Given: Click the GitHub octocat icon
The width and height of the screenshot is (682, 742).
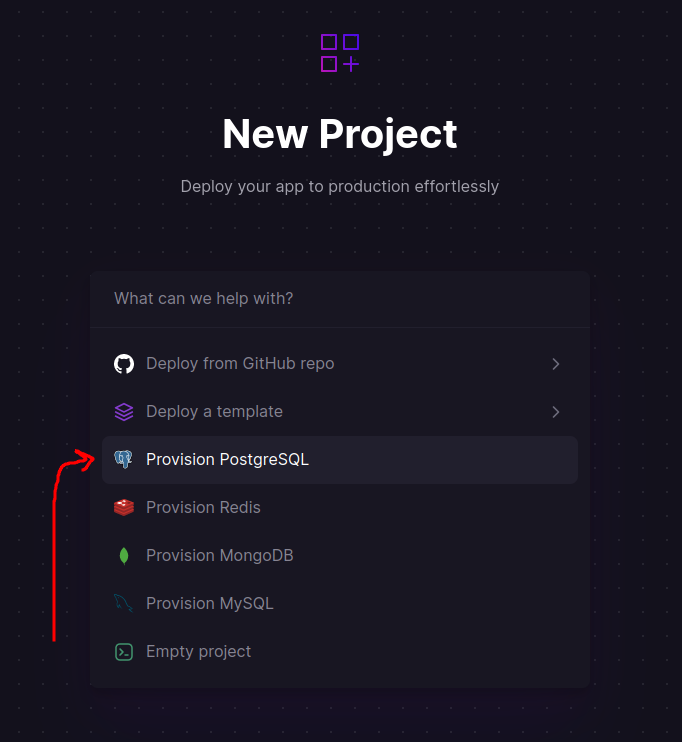Looking at the screenshot, I should pos(124,364).
